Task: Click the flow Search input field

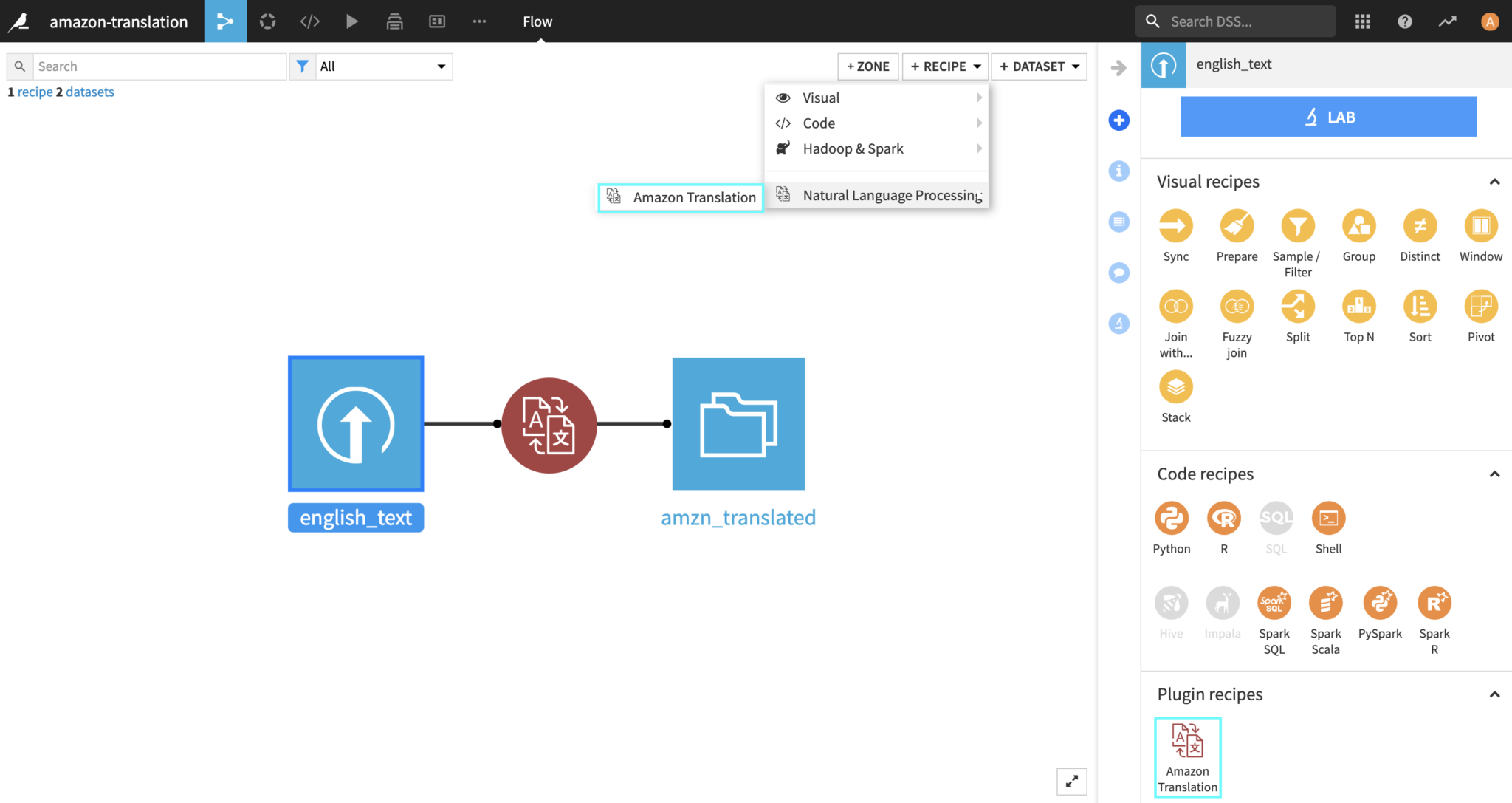Action: click(159, 66)
